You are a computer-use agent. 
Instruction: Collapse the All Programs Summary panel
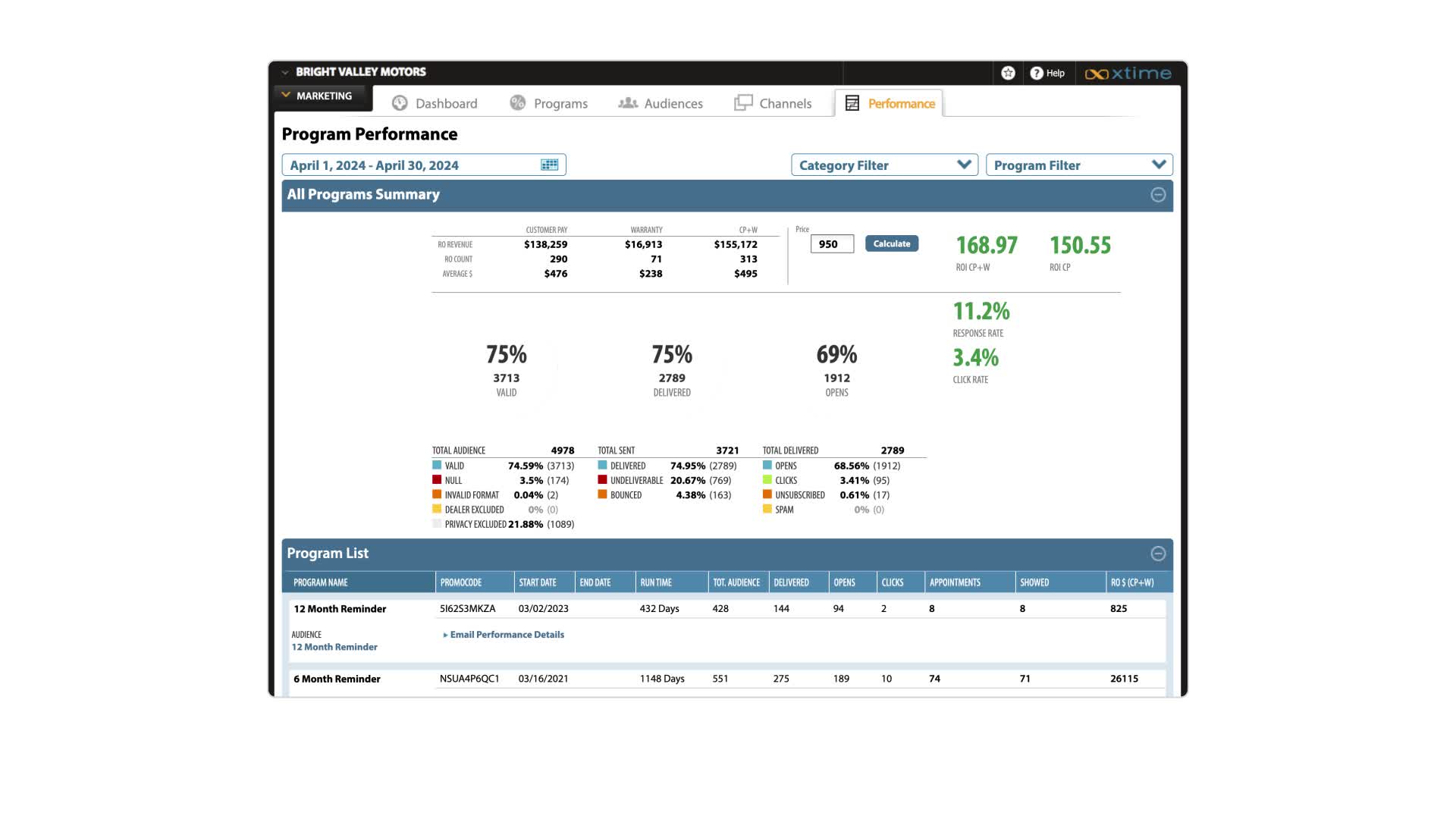click(x=1158, y=195)
